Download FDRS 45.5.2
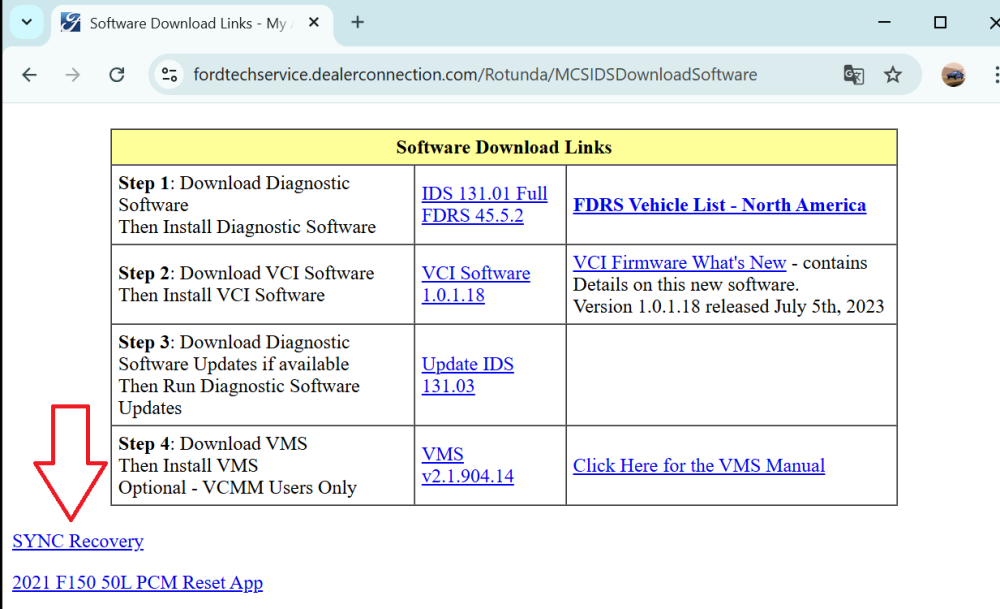Screen dimensions: 1000x609 pos(473,216)
